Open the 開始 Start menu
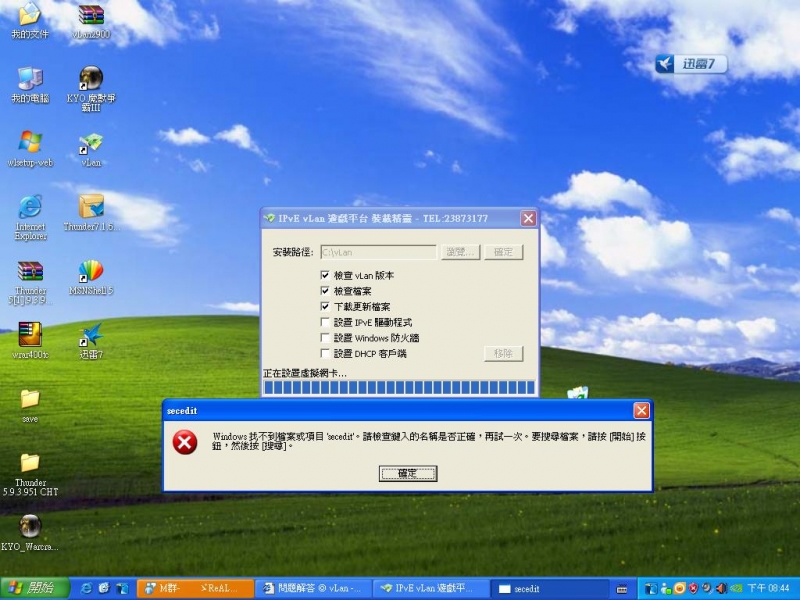Viewport: 800px width, 600px height. [x=33, y=588]
